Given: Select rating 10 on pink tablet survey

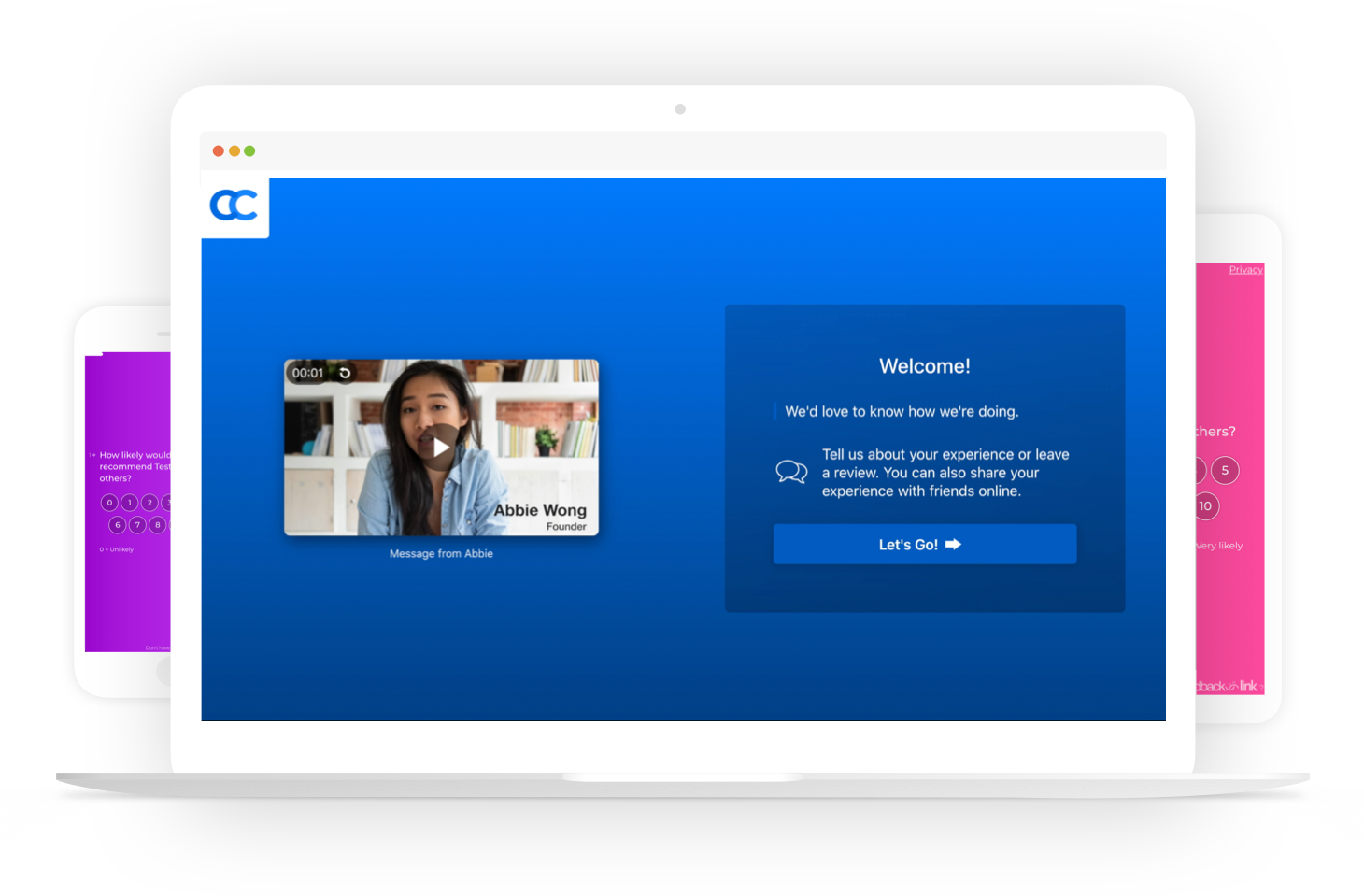Looking at the screenshot, I should coord(1205,506).
